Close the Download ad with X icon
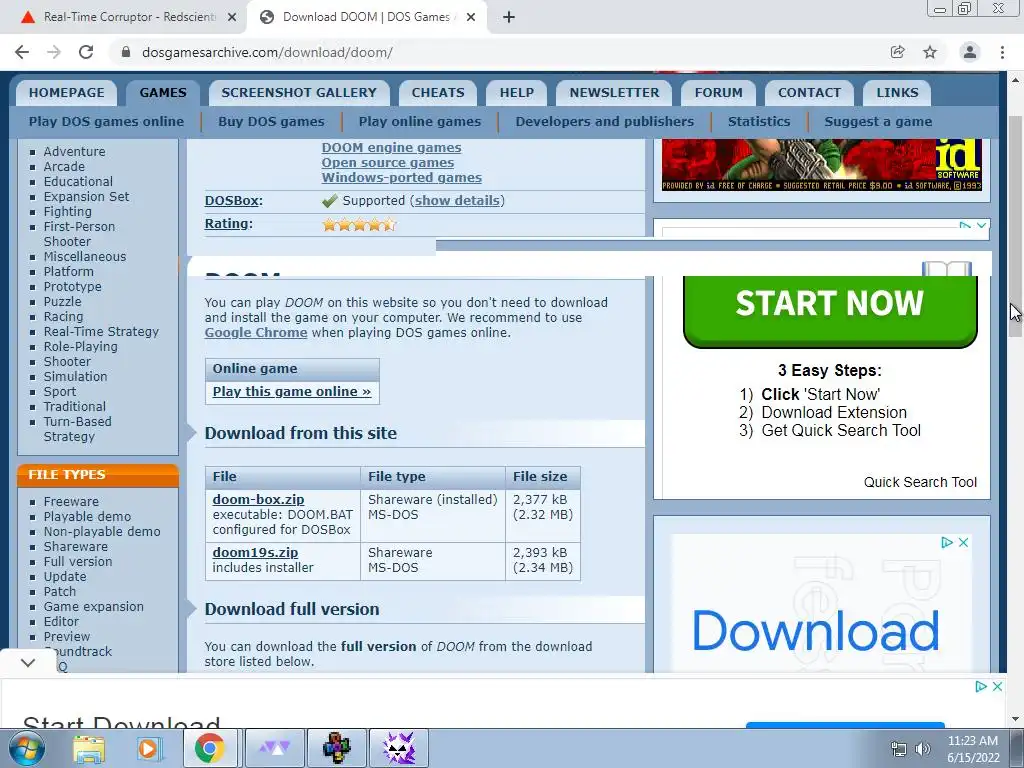The height and width of the screenshot is (768, 1024). pos(963,543)
